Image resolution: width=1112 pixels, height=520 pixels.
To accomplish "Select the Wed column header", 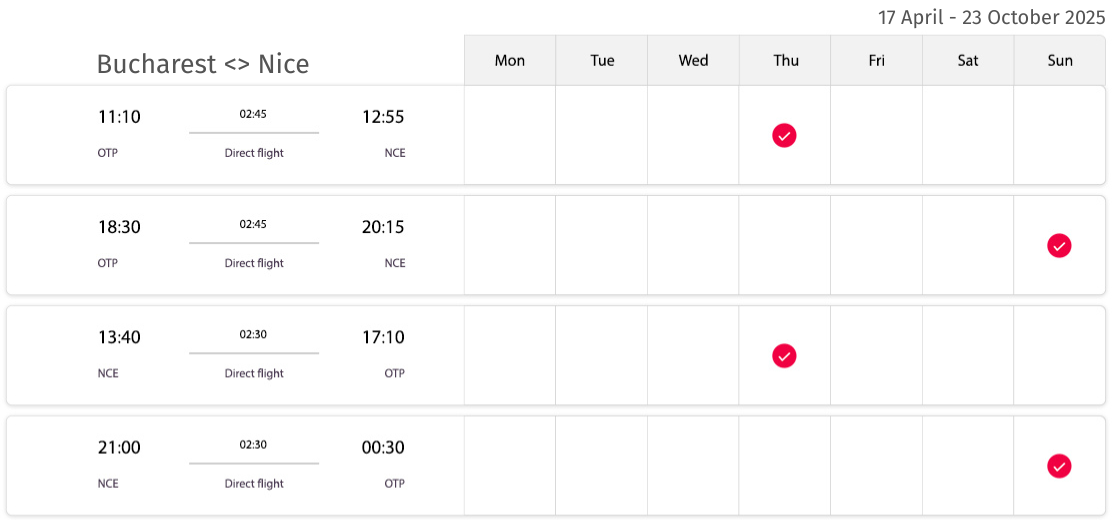I will (x=693, y=60).
